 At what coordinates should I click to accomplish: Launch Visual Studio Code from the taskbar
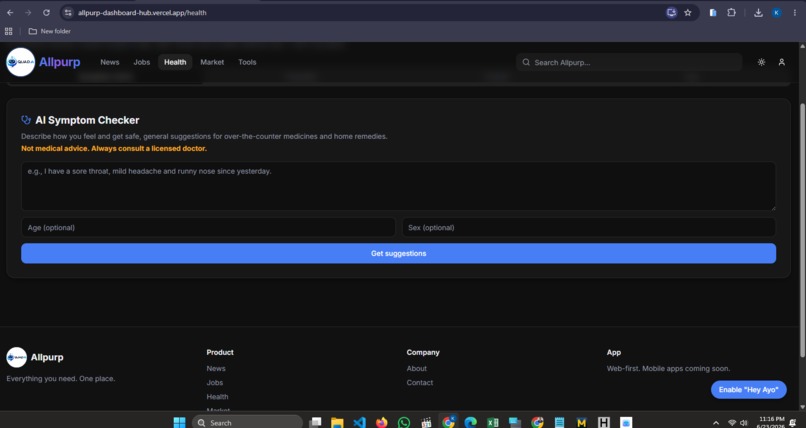(359, 422)
